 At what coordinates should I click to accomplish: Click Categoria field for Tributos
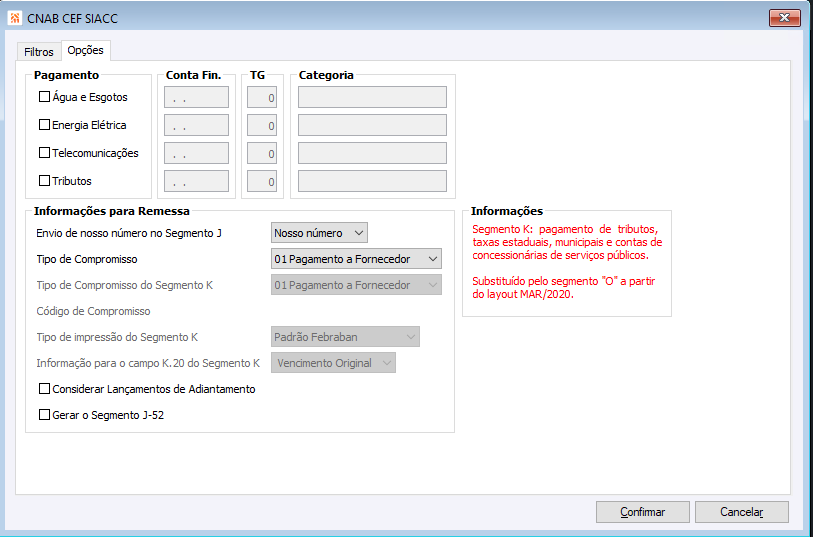coord(372,181)
